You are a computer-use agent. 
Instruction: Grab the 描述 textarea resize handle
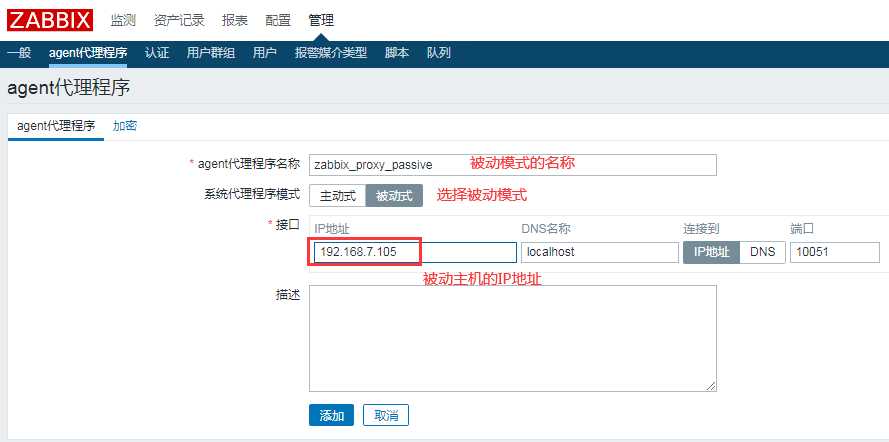click(x=712, y=386)
